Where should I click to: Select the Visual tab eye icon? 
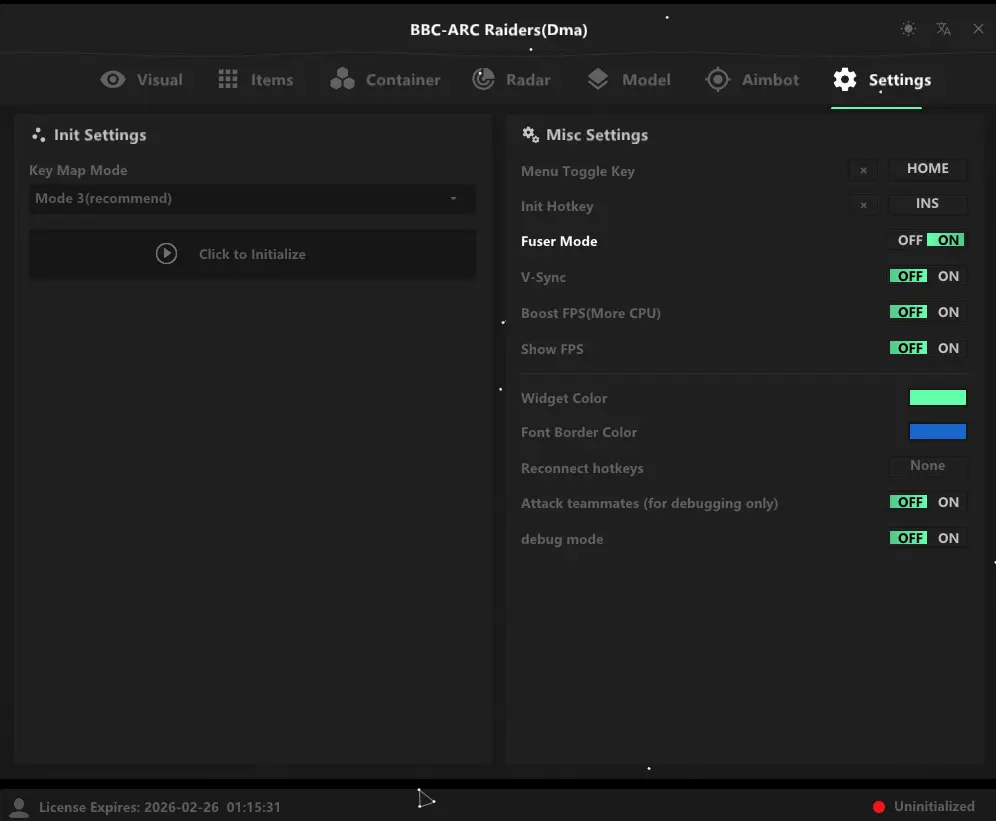[x=113, y=79]
